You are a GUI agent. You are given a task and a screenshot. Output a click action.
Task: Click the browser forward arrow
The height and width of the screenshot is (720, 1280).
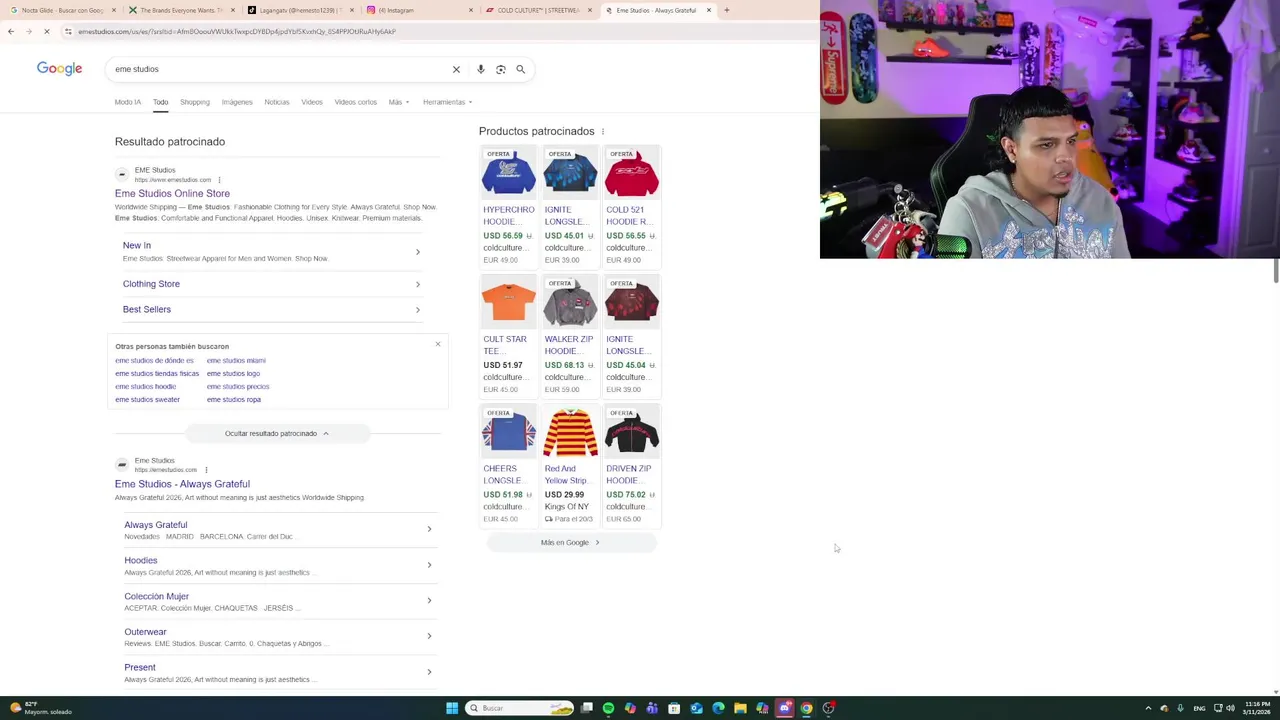pos(28,31)
